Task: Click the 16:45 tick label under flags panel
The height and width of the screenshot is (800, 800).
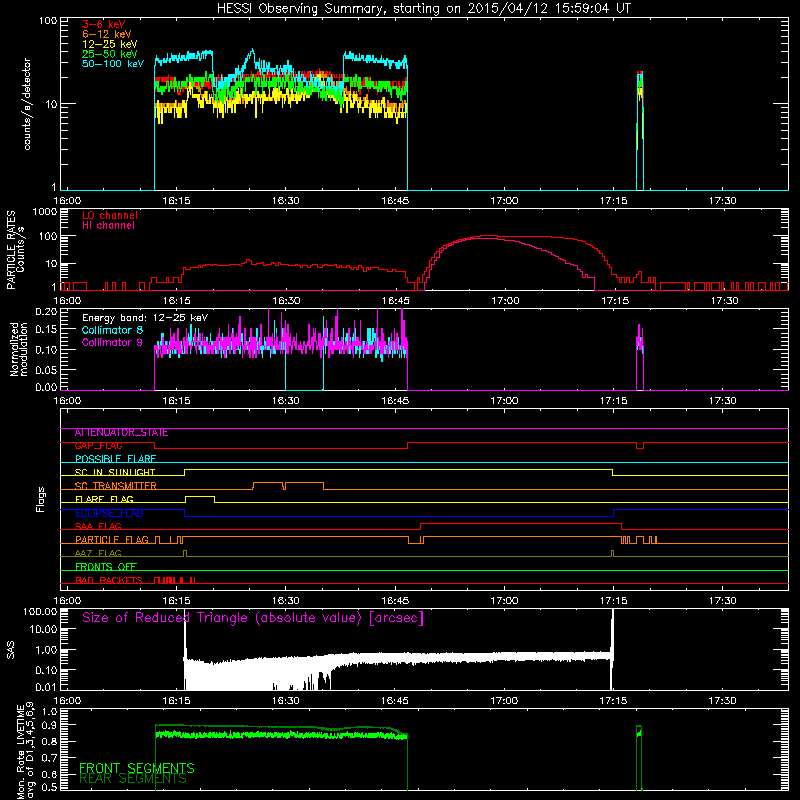Action: [x=395, y=601]
